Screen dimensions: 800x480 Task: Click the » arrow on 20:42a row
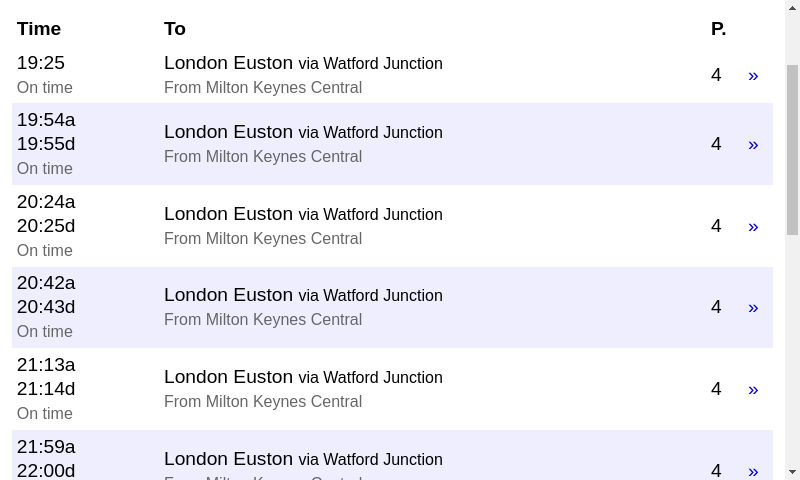coord(753,307)
